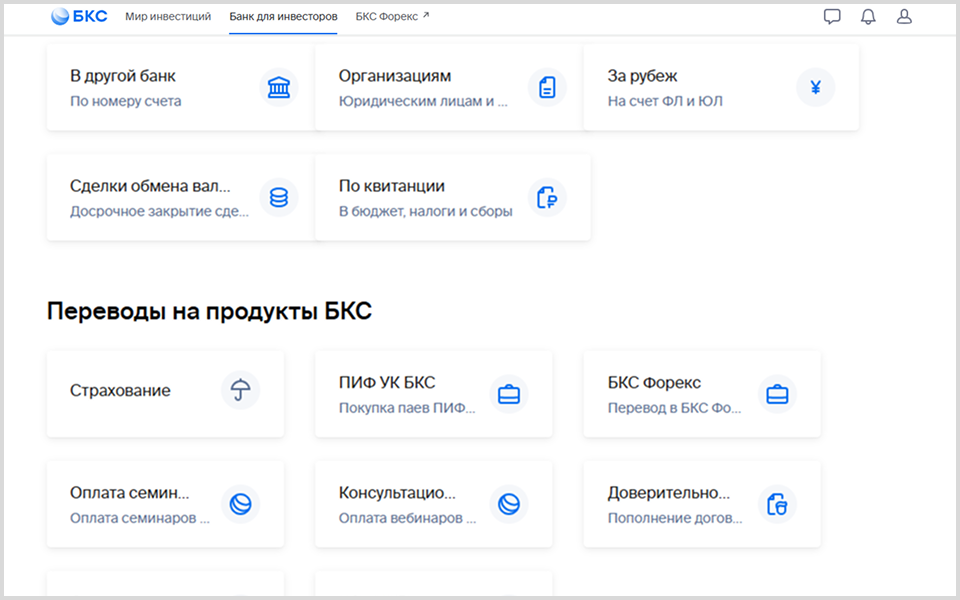Click the yen currency icon
The width and height of the screenshot is (960, 600).
click(x=816, y=88)
